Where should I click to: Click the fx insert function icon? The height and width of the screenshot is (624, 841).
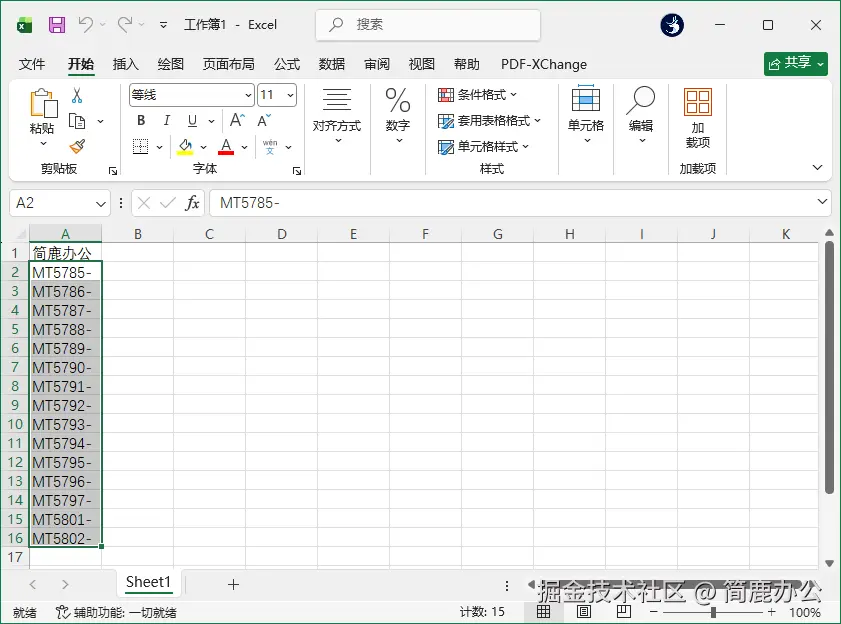point(192,203)
